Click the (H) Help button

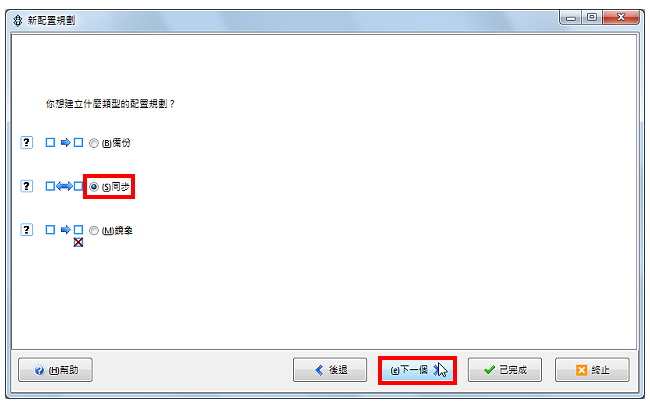(x=56, y=370)
